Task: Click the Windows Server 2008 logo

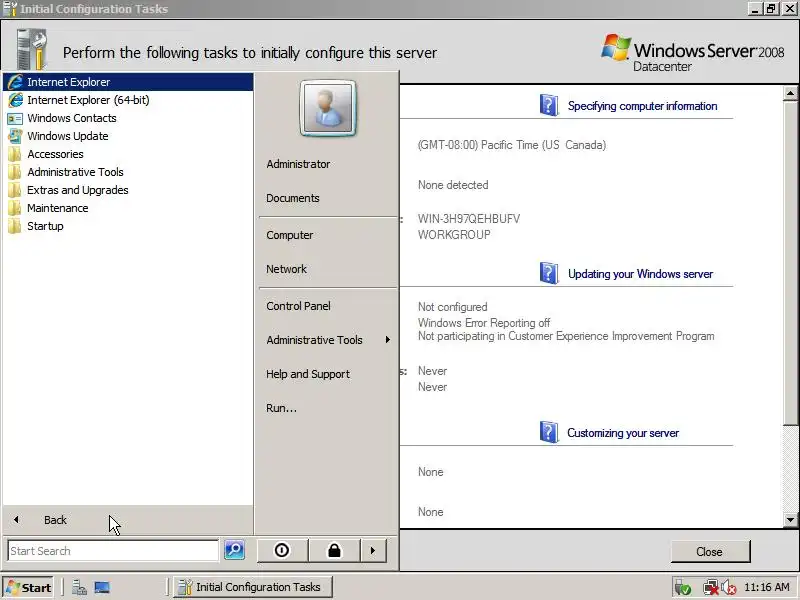Action: tap(692, 54)
